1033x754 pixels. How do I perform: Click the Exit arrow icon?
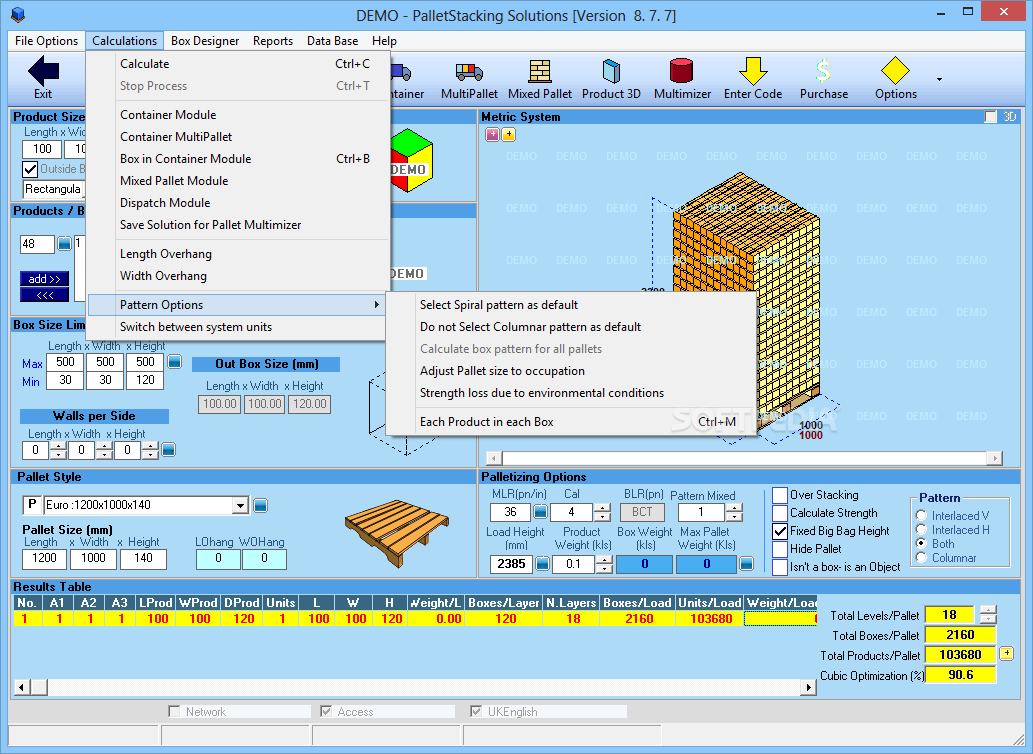point(43,70)
